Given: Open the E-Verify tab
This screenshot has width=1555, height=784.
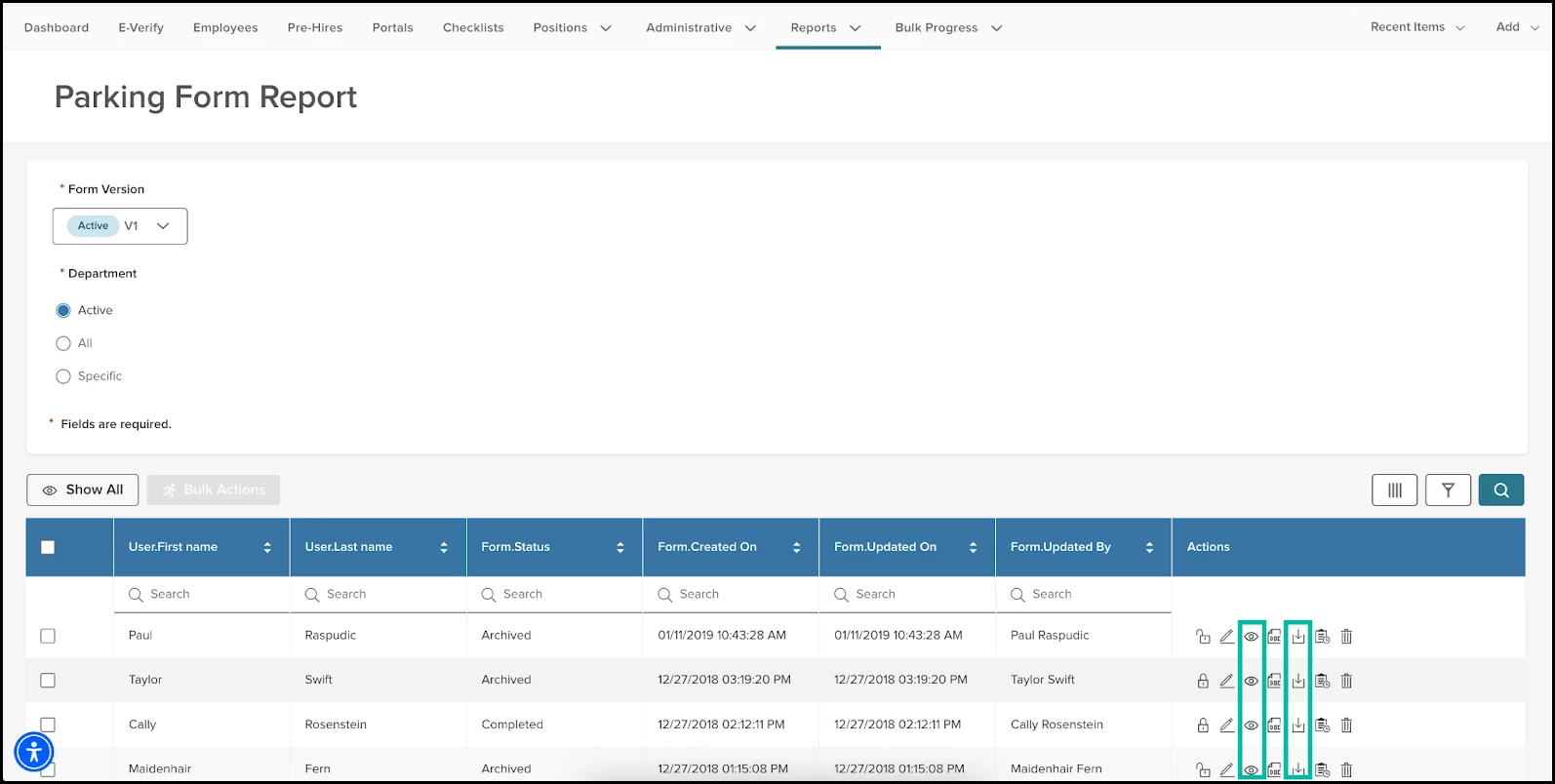Looking at the screenshot, I should click(141, 27).
